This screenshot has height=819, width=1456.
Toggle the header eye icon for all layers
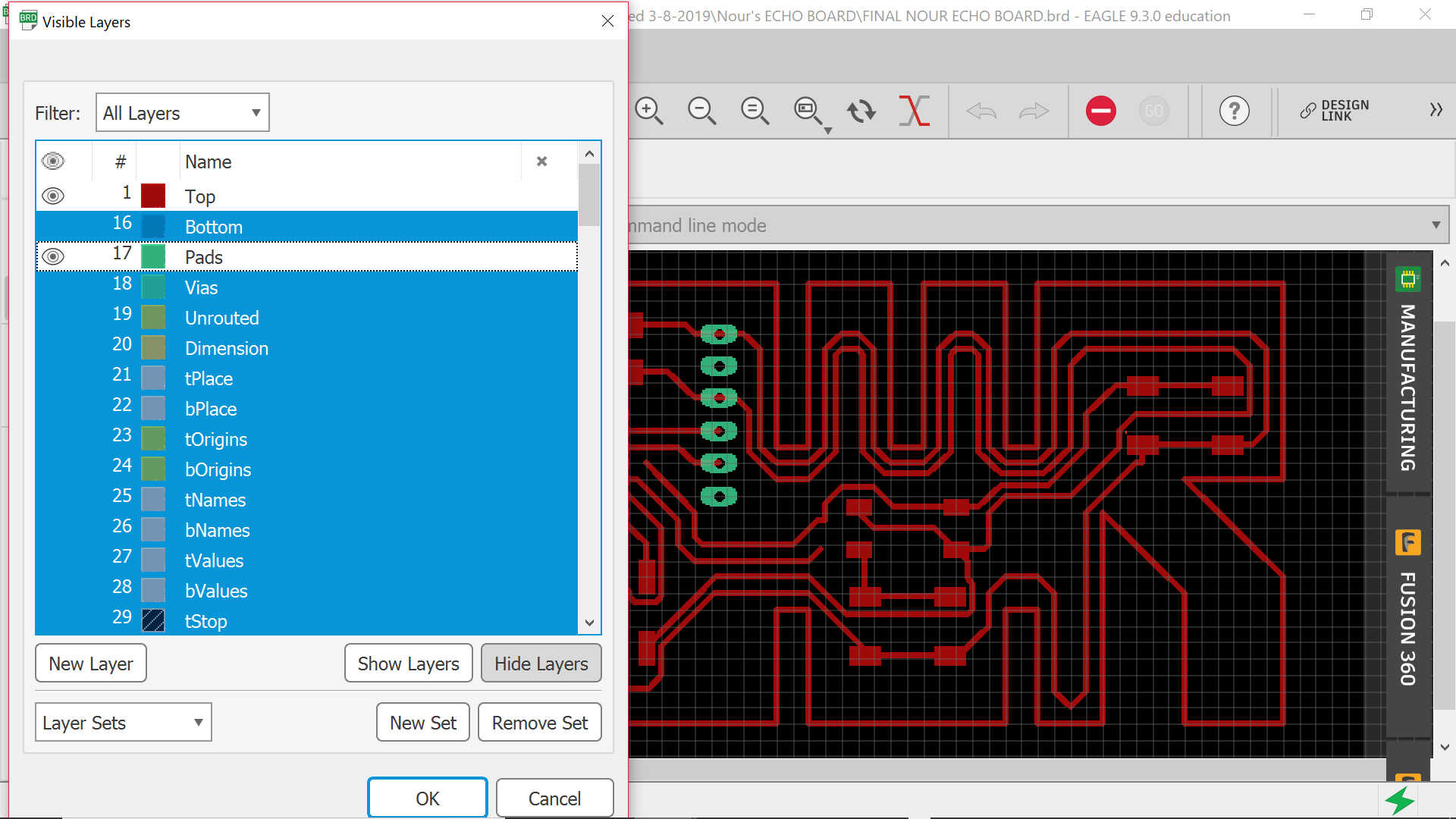coord(53,161)
